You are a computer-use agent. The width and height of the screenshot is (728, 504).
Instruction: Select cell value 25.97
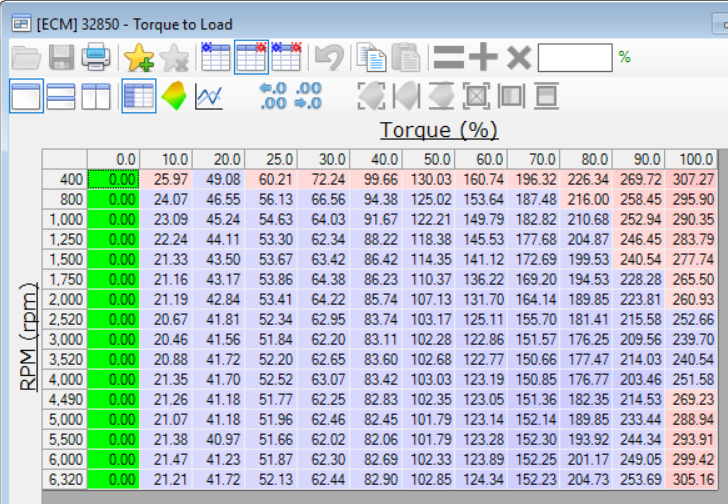pos(166,179)
